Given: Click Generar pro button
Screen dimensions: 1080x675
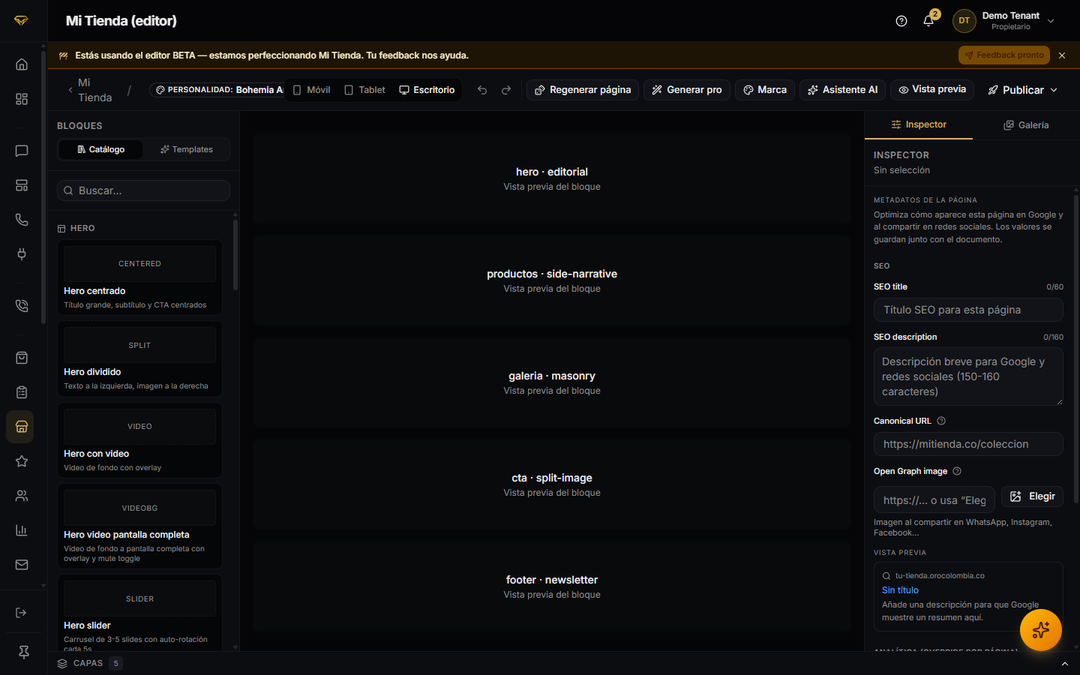Looking at the screenshot, I should click(687, 90).
